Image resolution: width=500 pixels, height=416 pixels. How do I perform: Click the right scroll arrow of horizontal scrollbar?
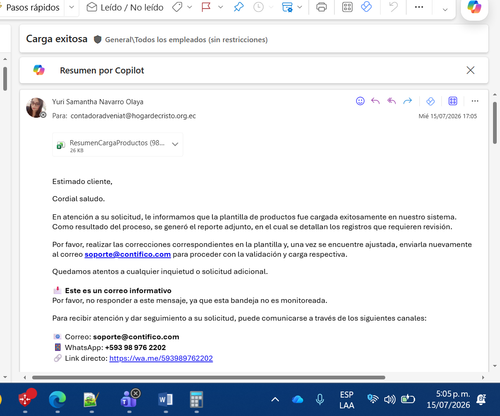(483, 377)
